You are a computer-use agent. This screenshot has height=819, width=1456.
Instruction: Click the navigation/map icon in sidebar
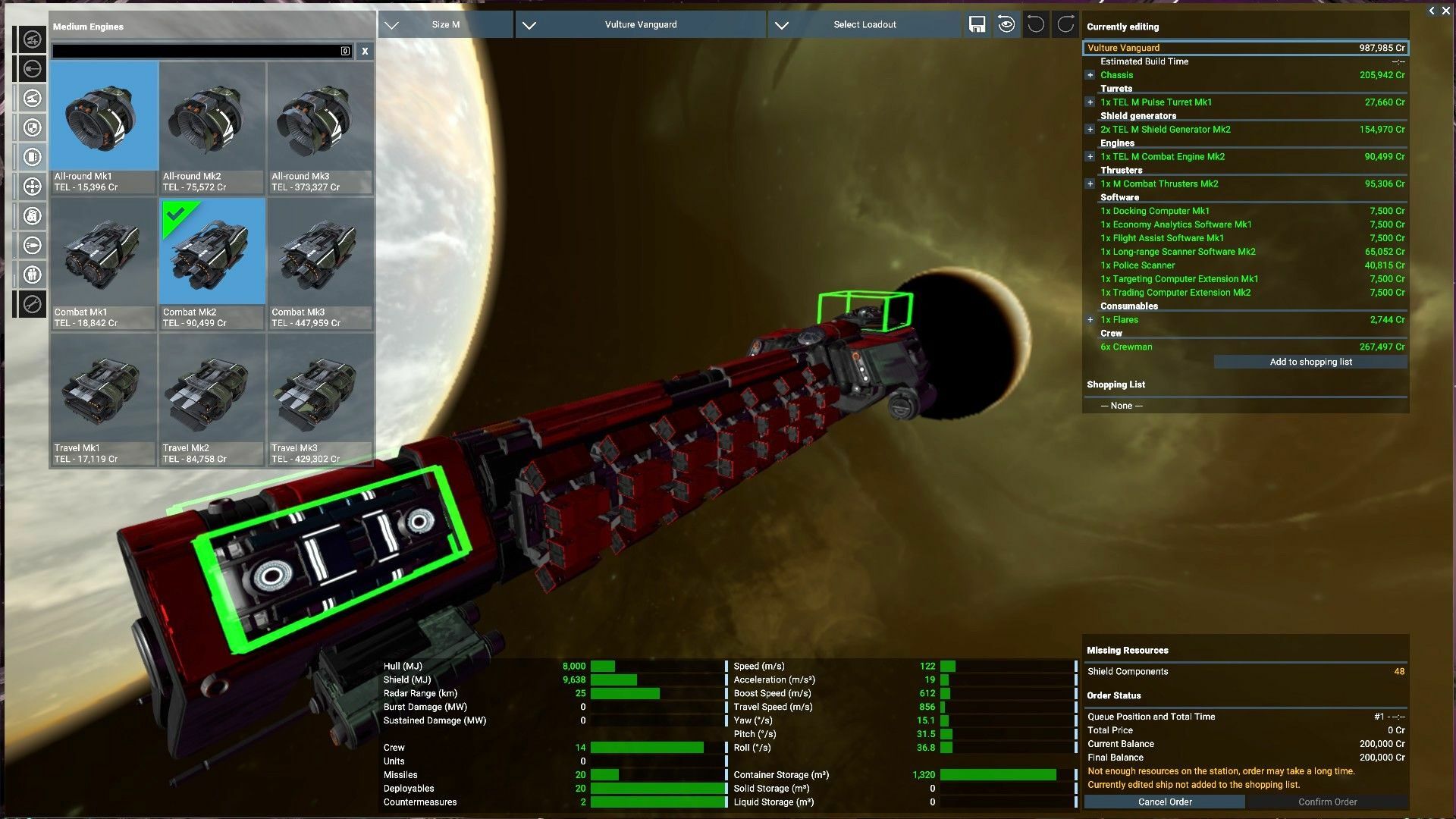pos(32,186)
